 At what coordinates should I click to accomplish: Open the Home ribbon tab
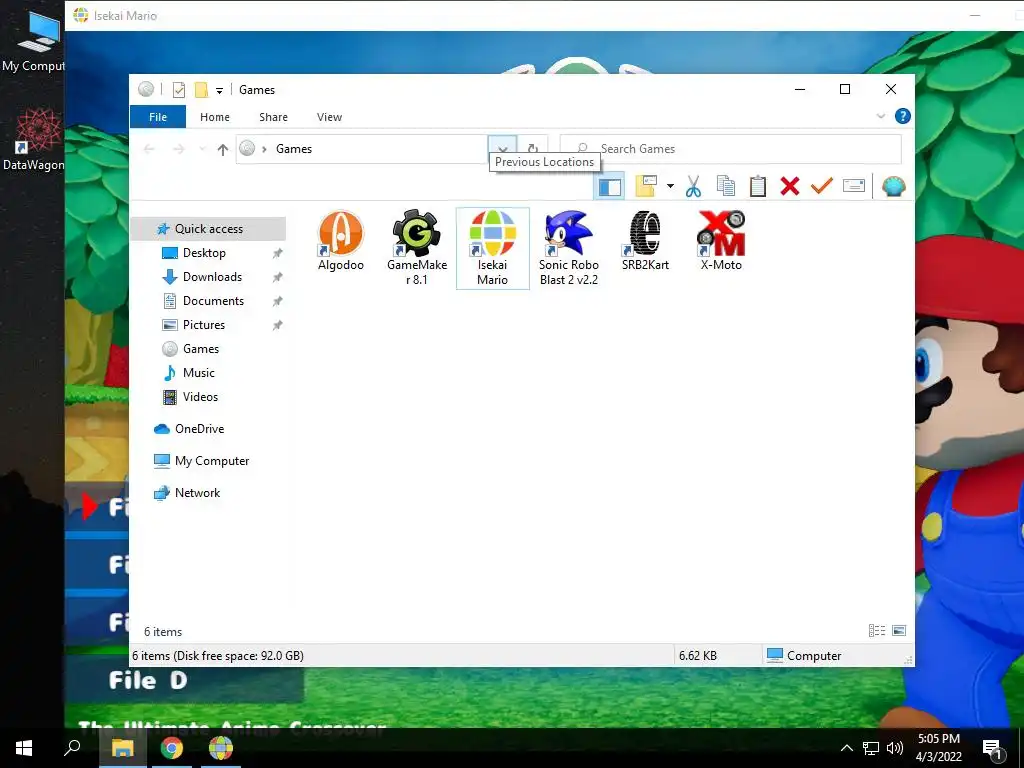pos(215,117)
